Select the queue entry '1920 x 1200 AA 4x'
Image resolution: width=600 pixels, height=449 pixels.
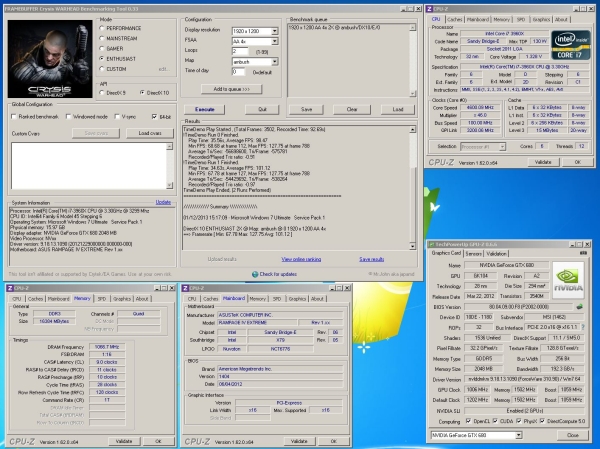pyautogui.click(x=334, y=28)
